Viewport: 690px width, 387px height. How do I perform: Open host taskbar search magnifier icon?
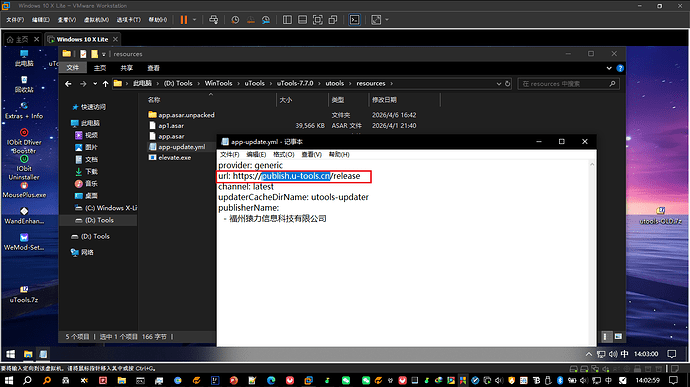[27, 380]
